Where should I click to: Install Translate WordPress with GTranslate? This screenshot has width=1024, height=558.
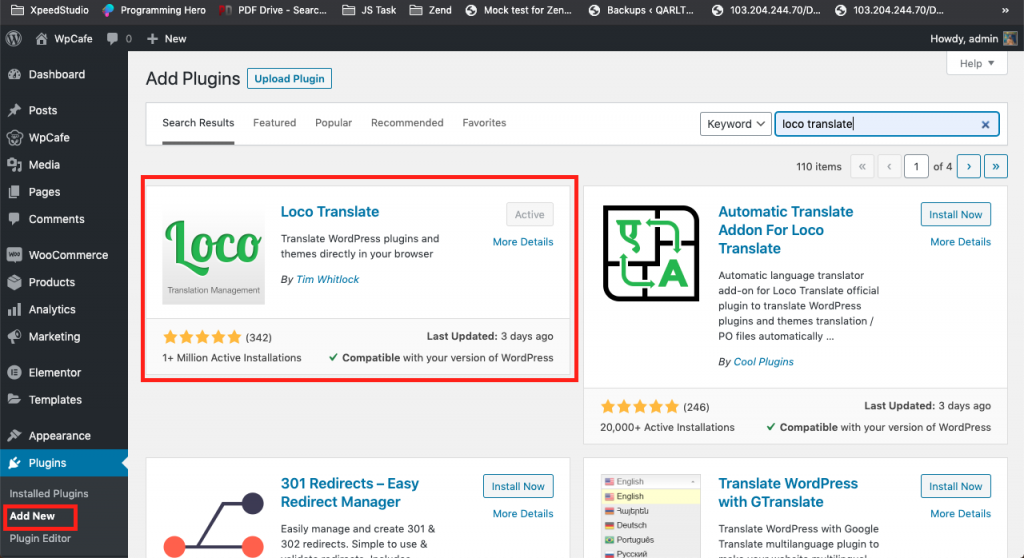955,486
